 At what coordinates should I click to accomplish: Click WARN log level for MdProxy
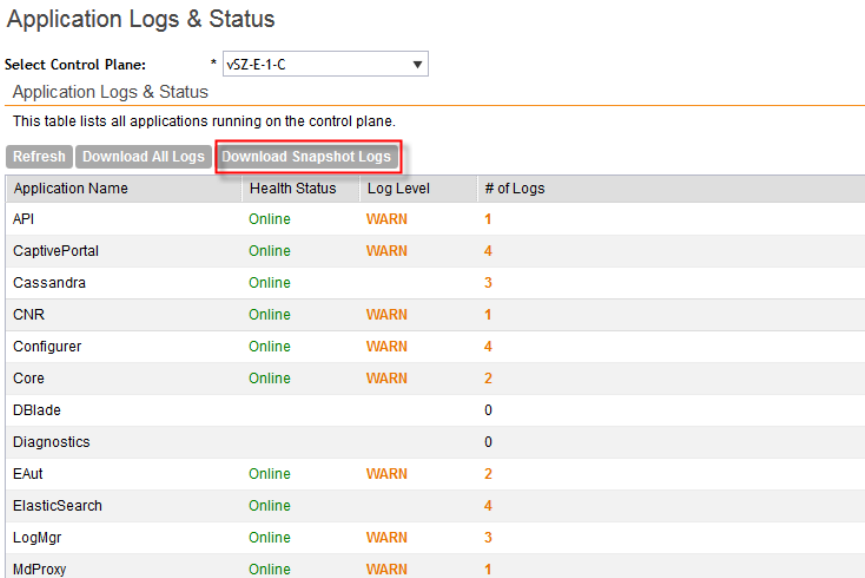(386, 569)
